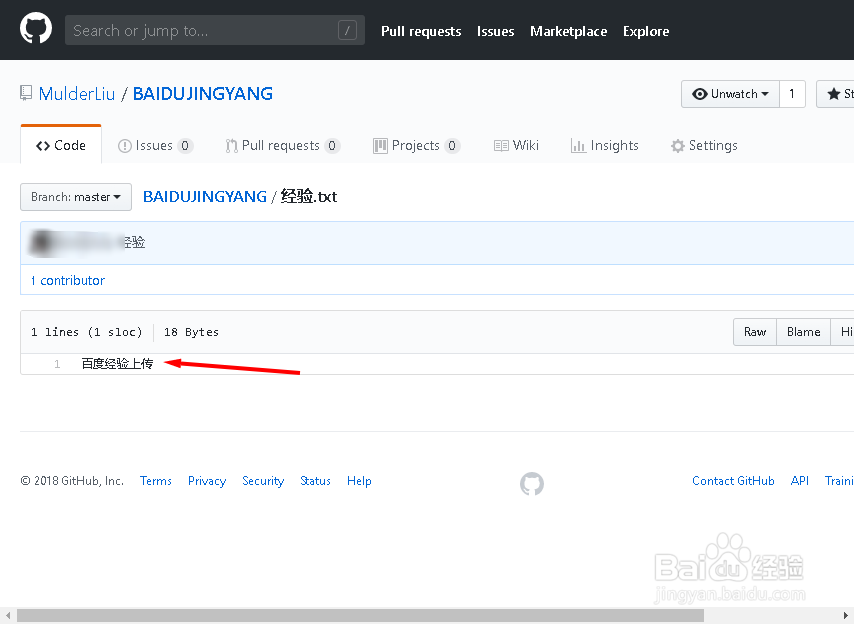854x624 pixels.
Task: Click the Issues tab exclamation icon
Action: 125,146
